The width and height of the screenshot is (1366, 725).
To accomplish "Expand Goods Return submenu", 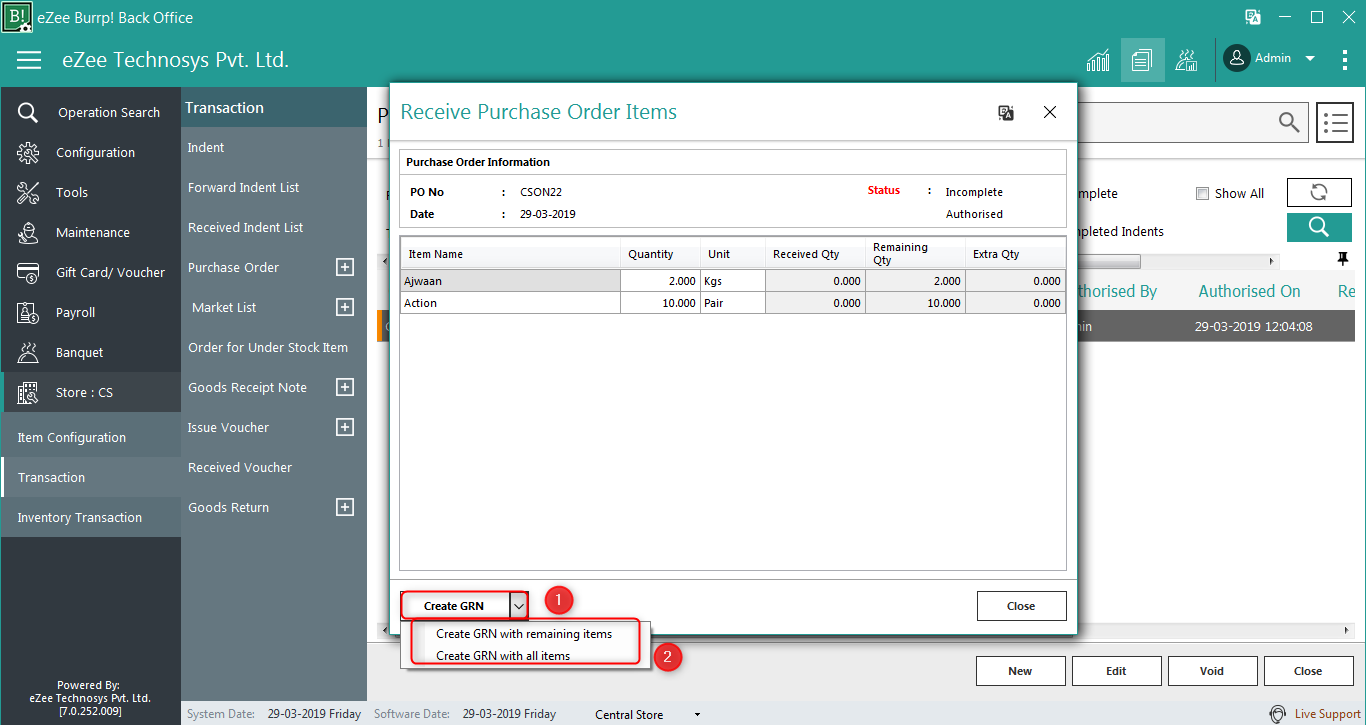I will pyautogui.click(x=345, y=507).
